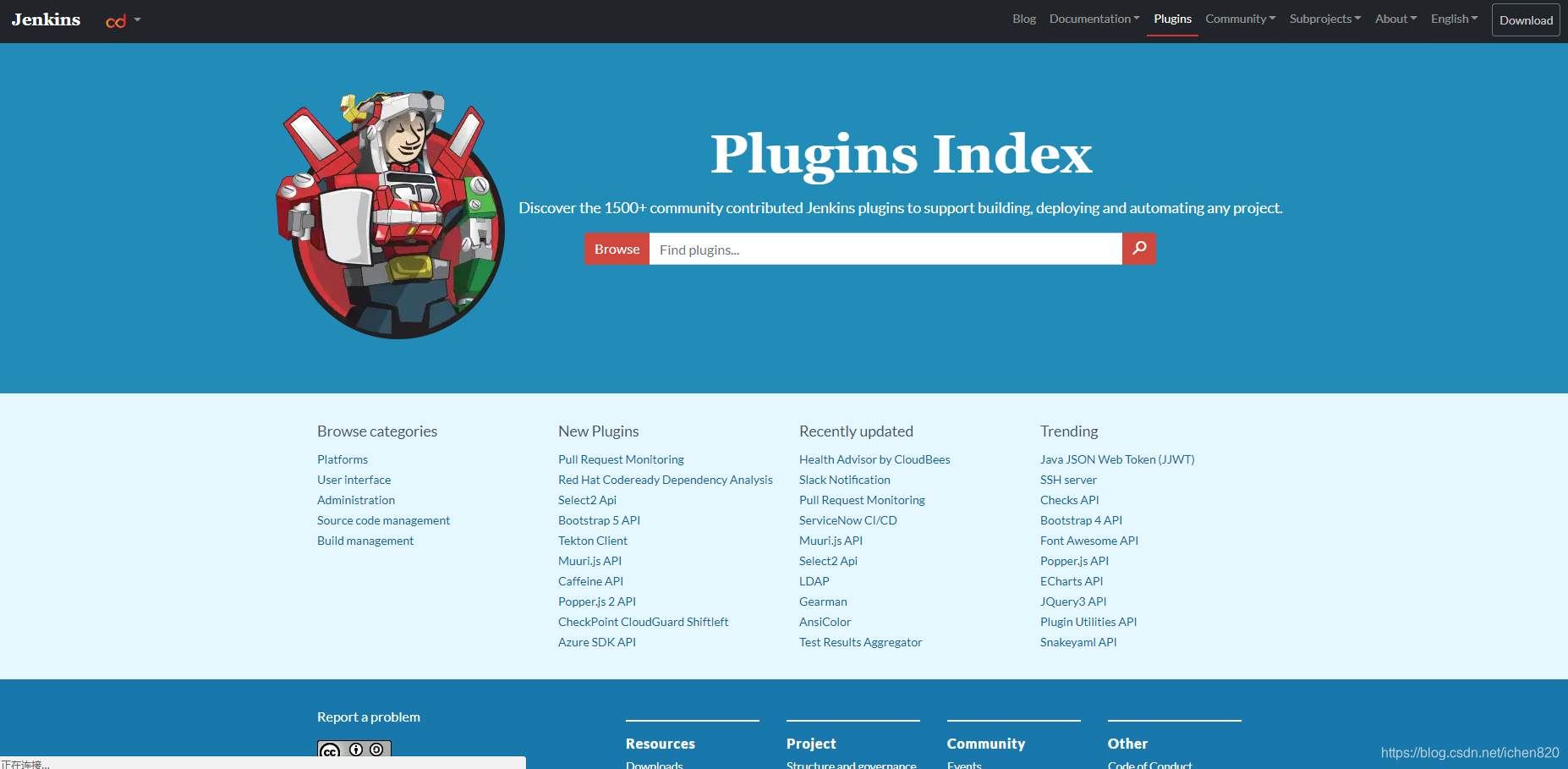Open the ECharts API plugin
Image resolution: width=1568 pixels, height=769 pixels.
[1072, 581]
